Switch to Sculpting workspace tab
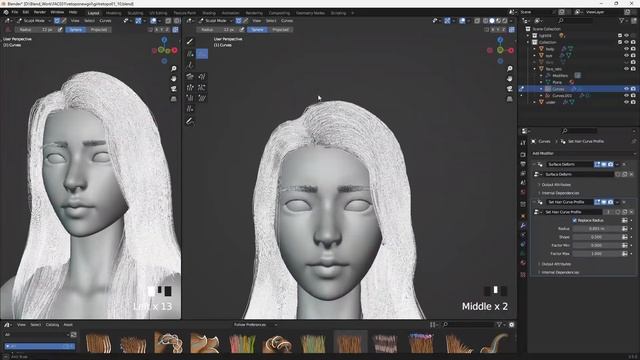640x360 pixels. [135, 13]
